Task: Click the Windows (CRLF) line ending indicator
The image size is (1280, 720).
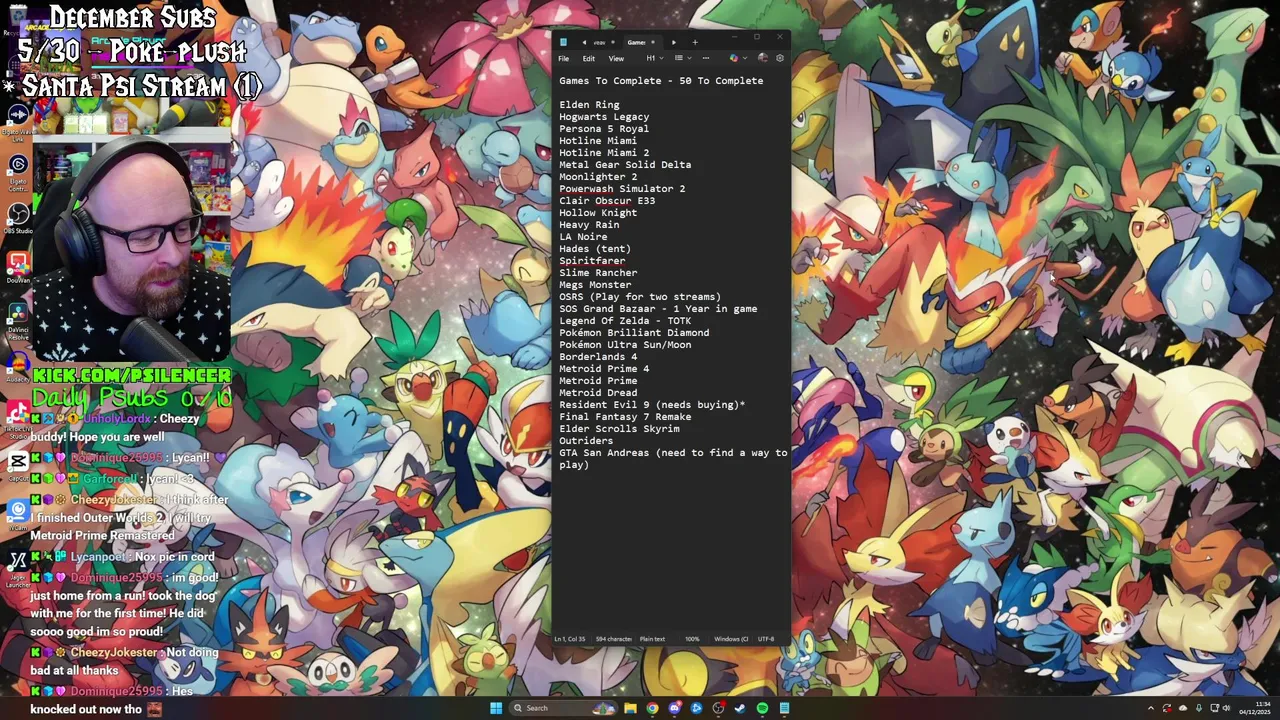Action: 731,639
